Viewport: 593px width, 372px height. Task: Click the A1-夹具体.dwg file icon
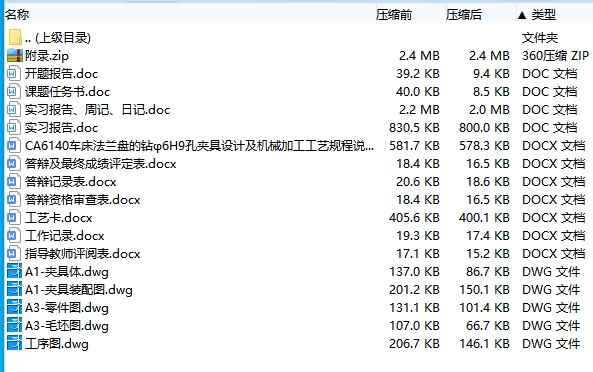(x=14, y=272)
